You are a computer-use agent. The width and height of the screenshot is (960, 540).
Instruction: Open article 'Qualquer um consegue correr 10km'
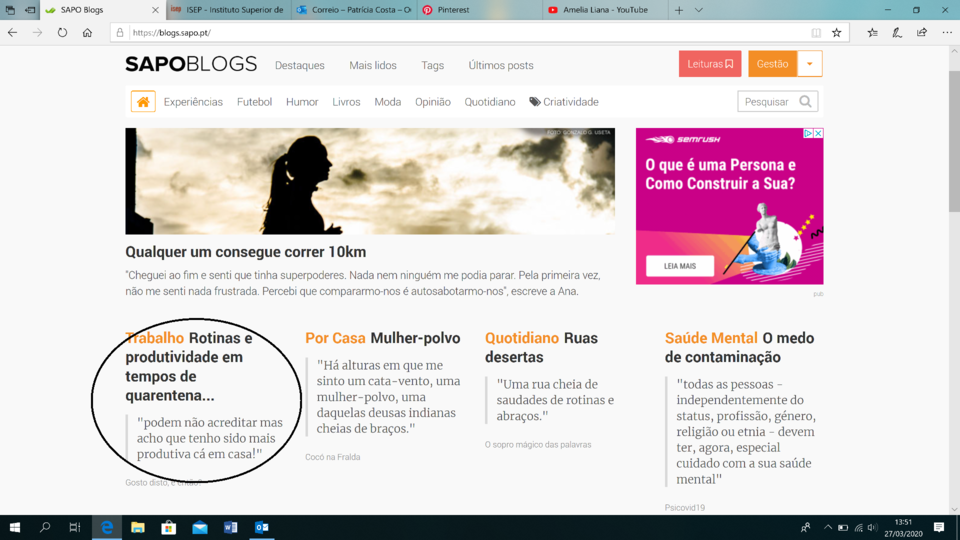coord(246,252)
